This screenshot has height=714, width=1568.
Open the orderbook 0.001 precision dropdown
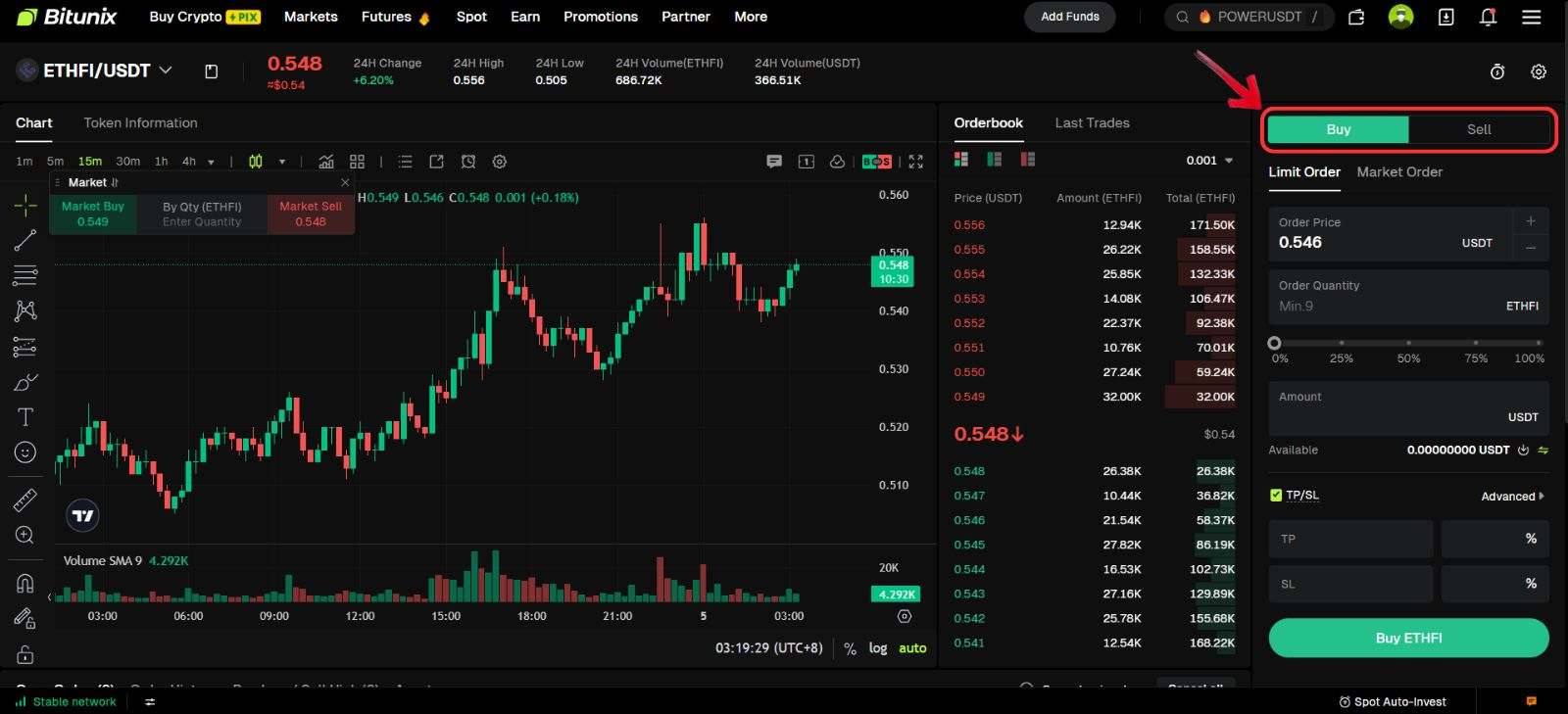[x=1209, y=161]
